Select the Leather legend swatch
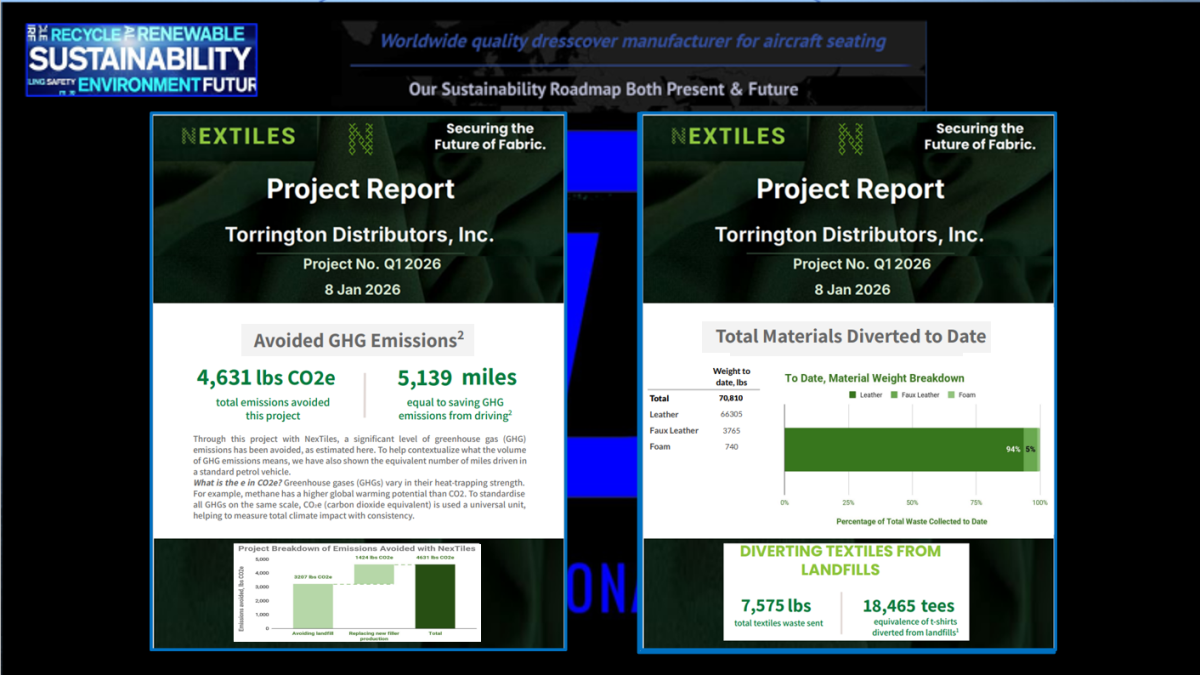Viewport: 1200px width, 675px height. pyautogui.click(x=853, y=395)
